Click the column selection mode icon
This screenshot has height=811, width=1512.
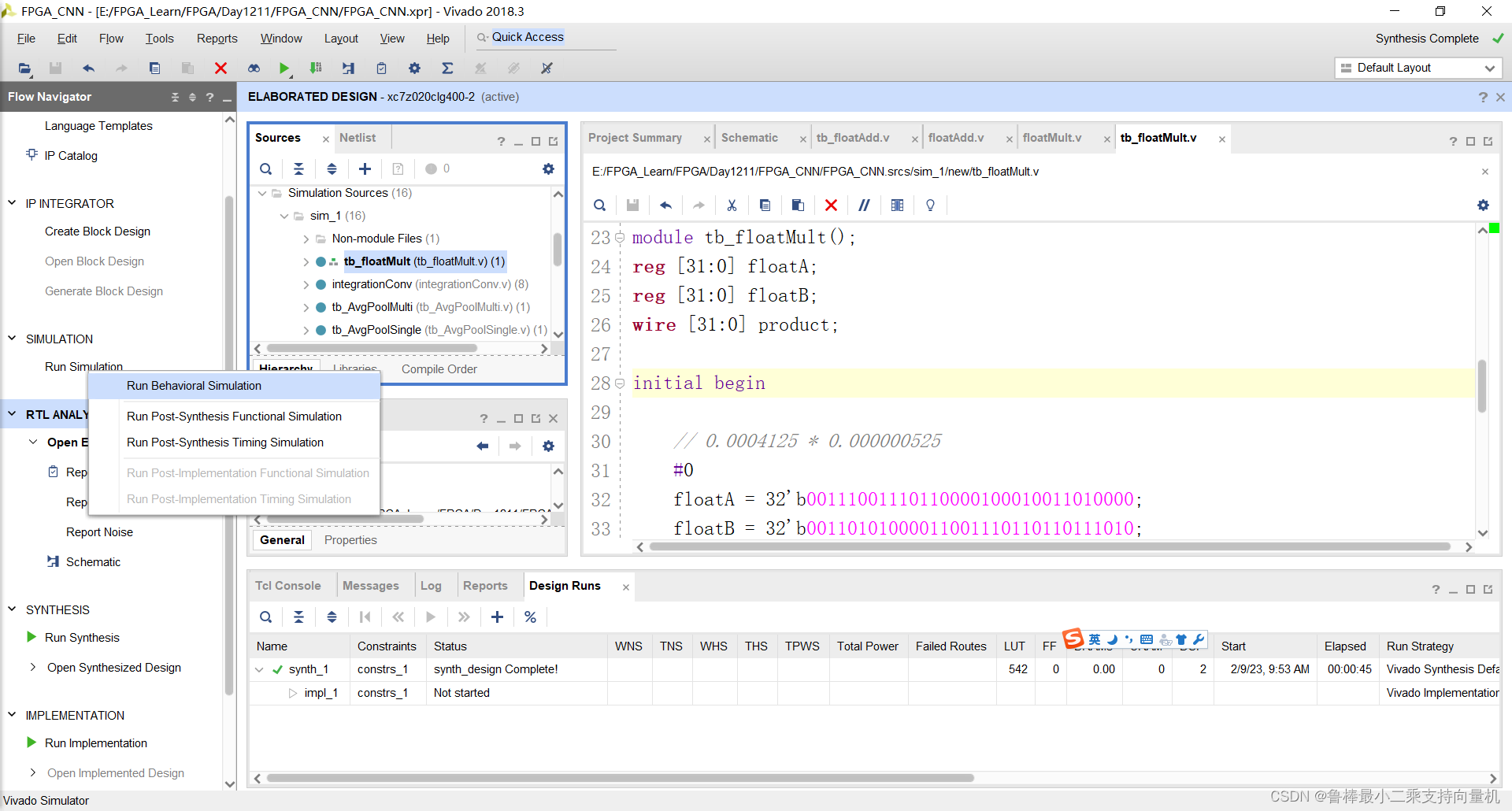click(x=897, y=206)
